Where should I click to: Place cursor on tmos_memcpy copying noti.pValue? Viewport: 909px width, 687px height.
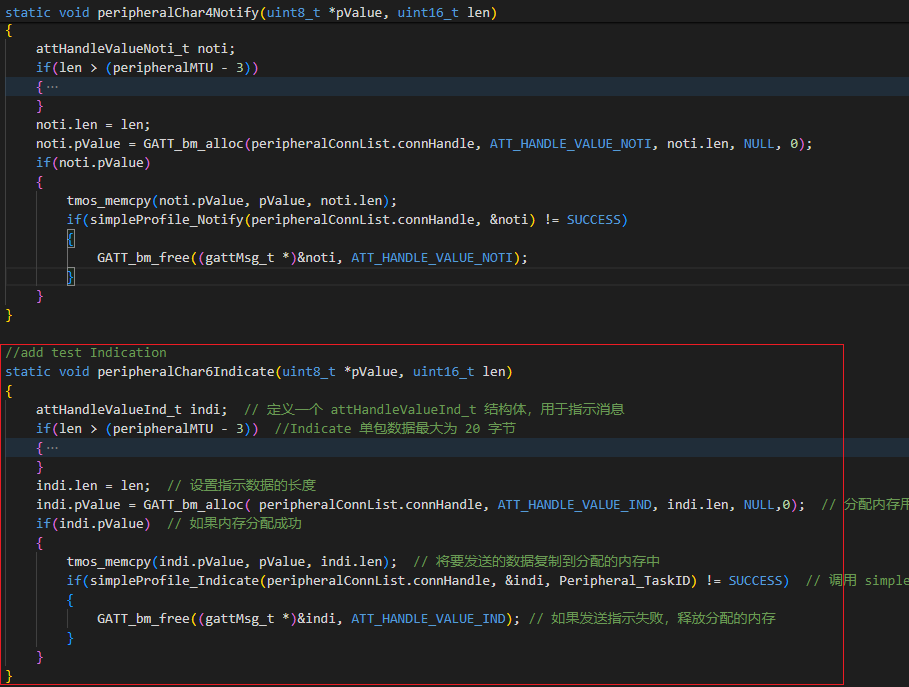coord(108,200)
